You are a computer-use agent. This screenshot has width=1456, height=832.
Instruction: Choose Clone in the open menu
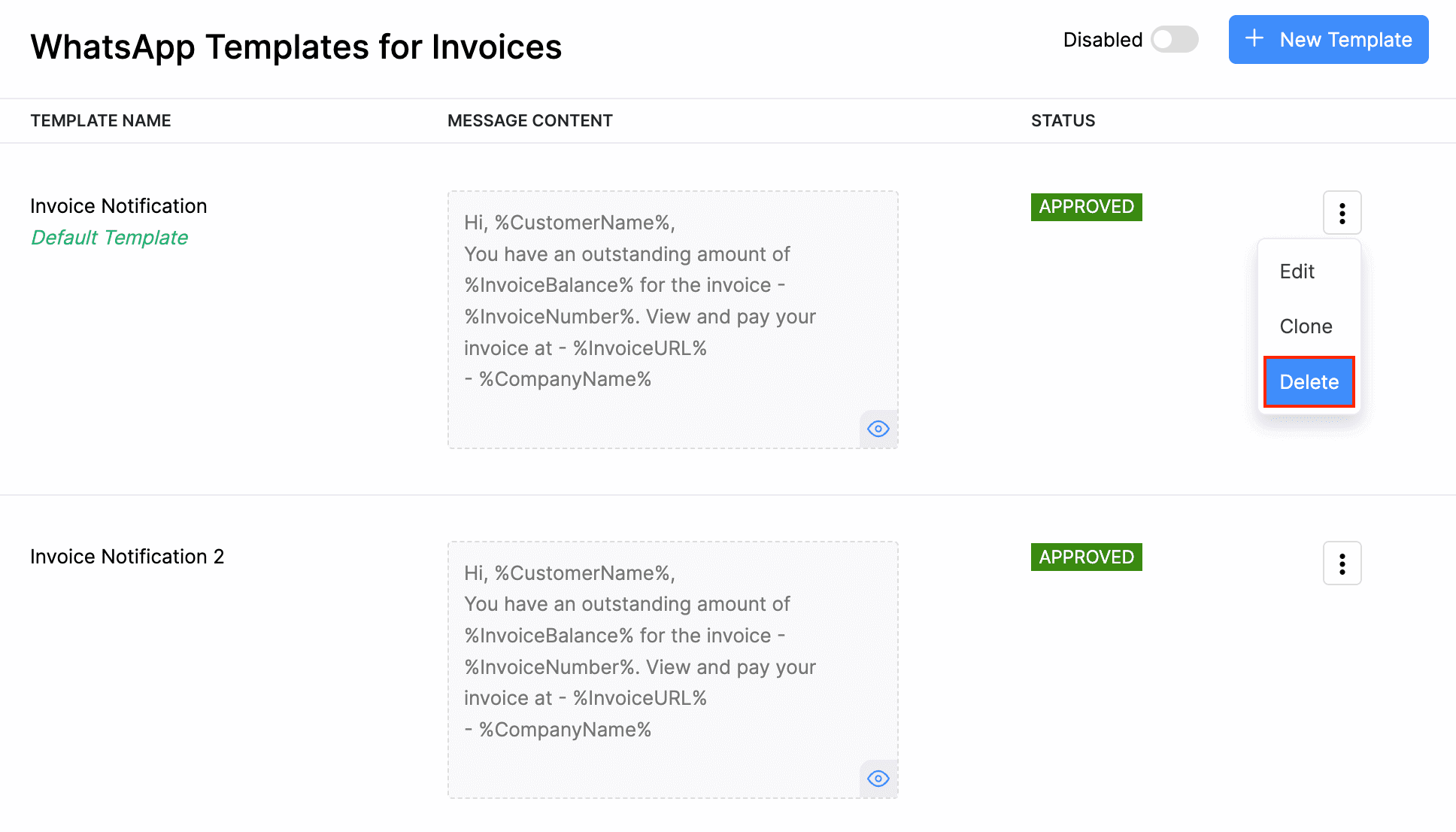click(1306, 326)
